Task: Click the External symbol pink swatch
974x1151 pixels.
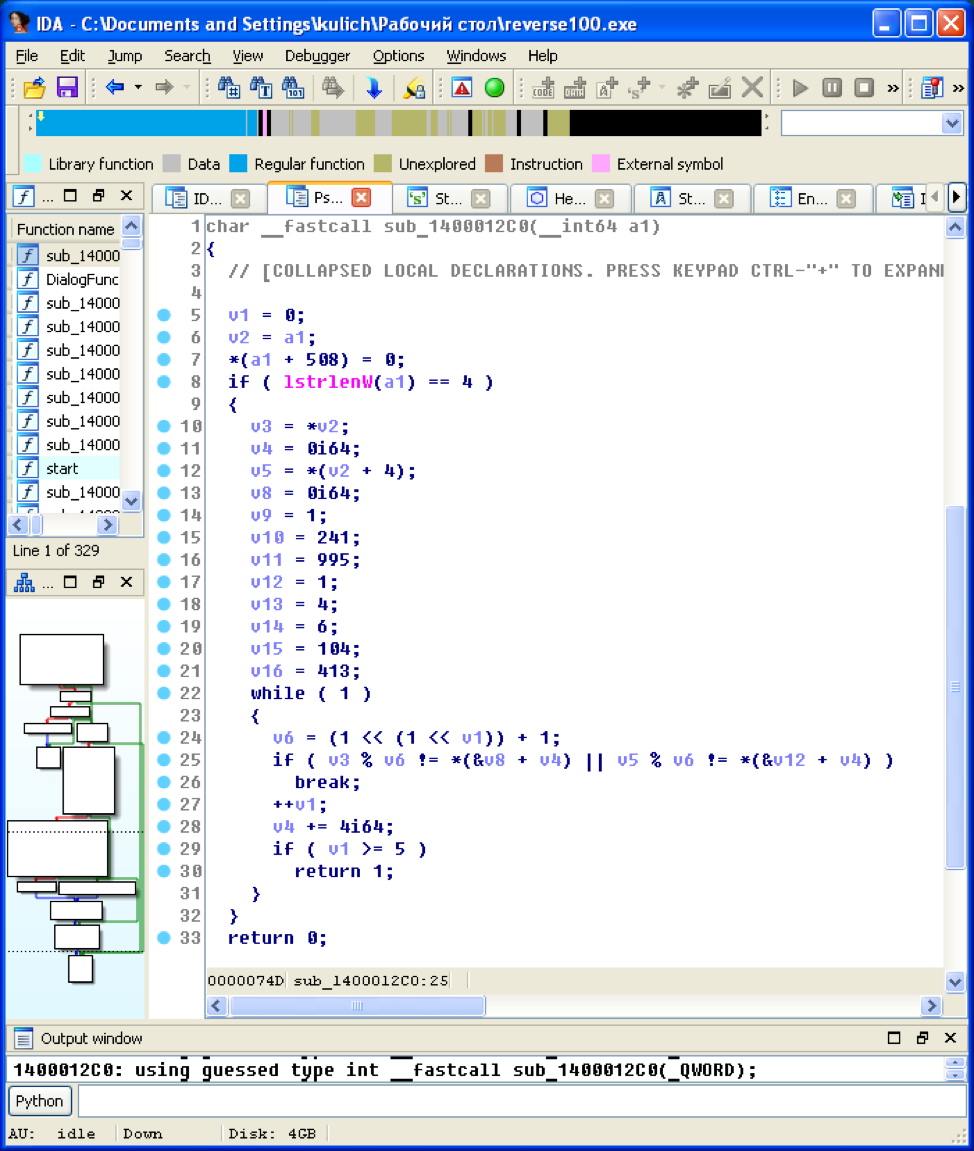Action: click(x=600, y=164)
